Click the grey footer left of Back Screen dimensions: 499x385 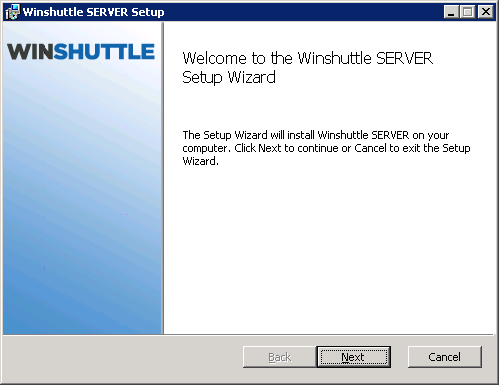click(122, 357)
